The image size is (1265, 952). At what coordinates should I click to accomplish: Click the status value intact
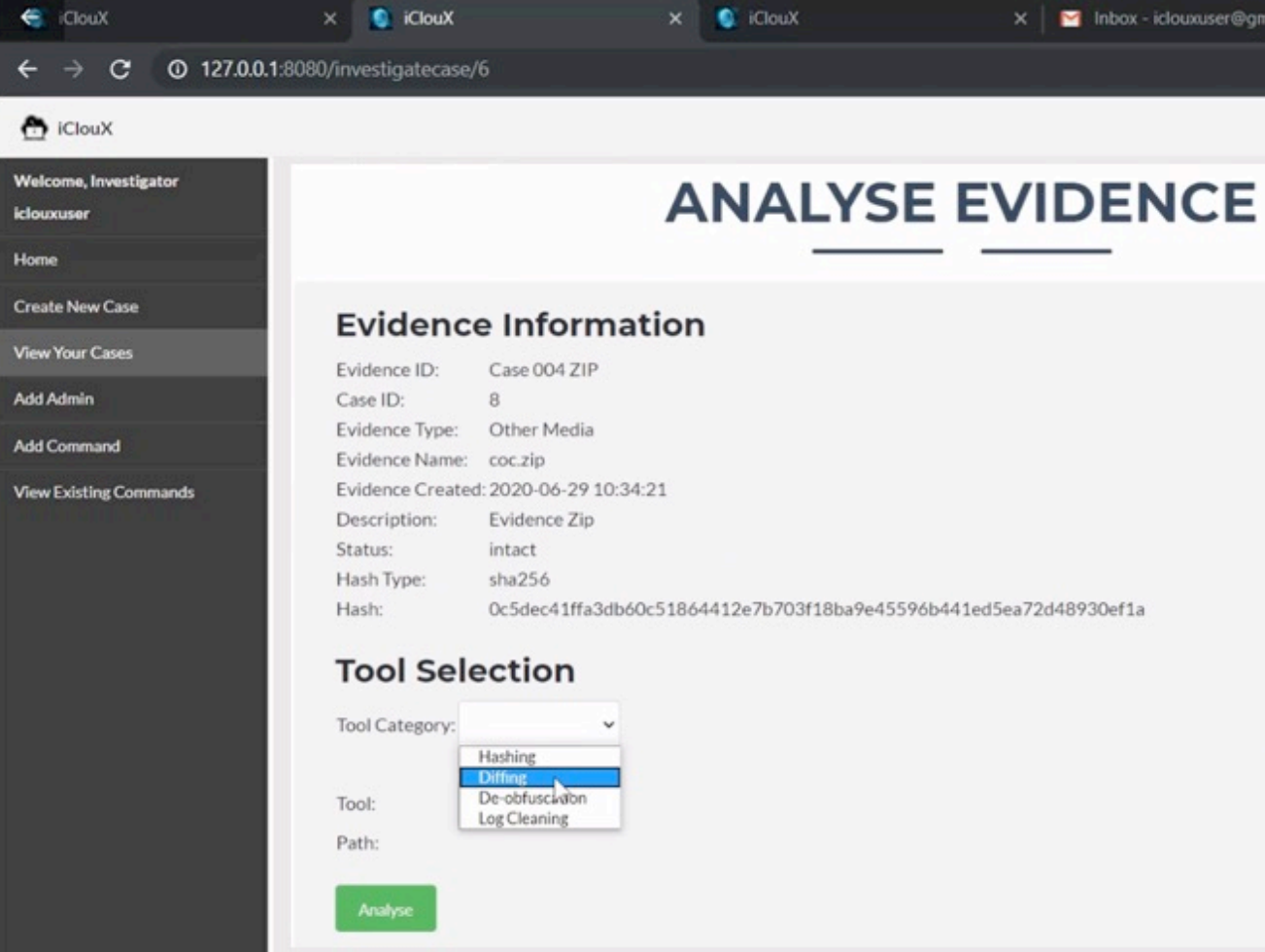(x=512, y=549)
